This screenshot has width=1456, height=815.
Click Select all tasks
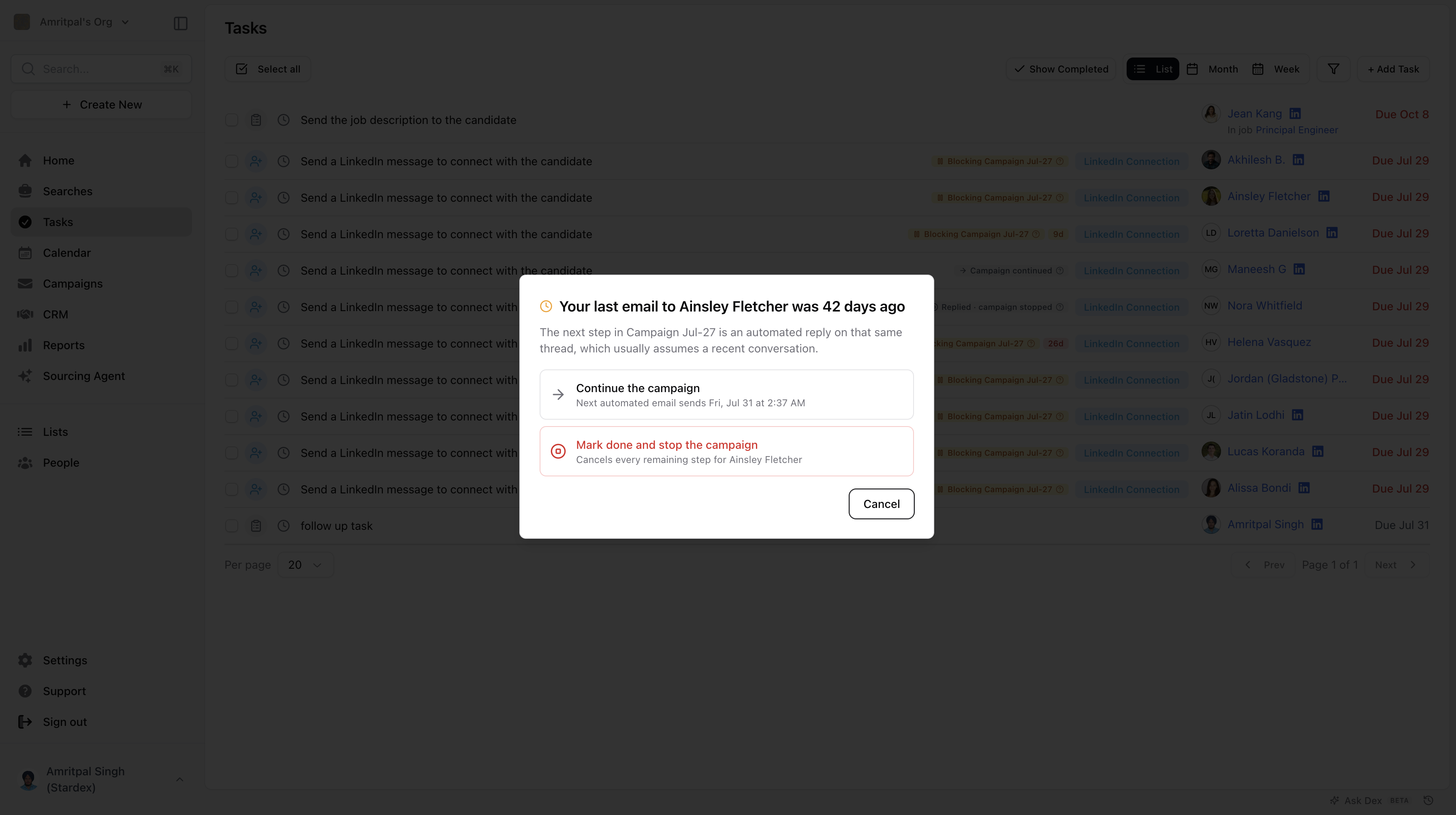[x=267, y=69]
